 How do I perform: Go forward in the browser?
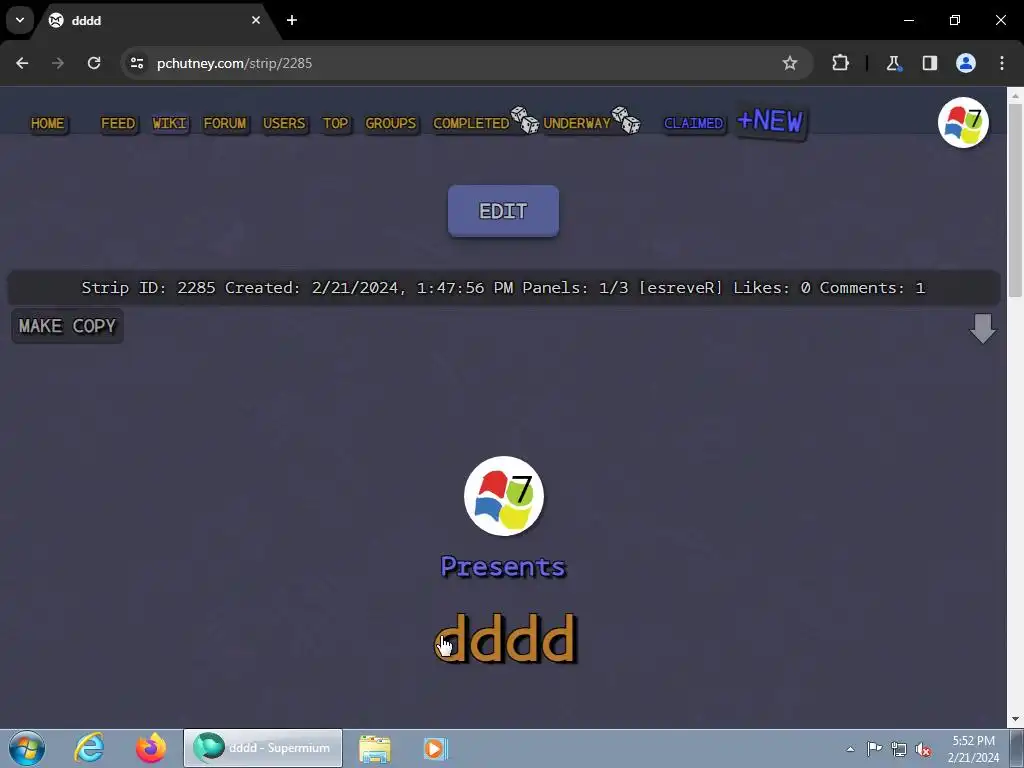click(58, 63)
